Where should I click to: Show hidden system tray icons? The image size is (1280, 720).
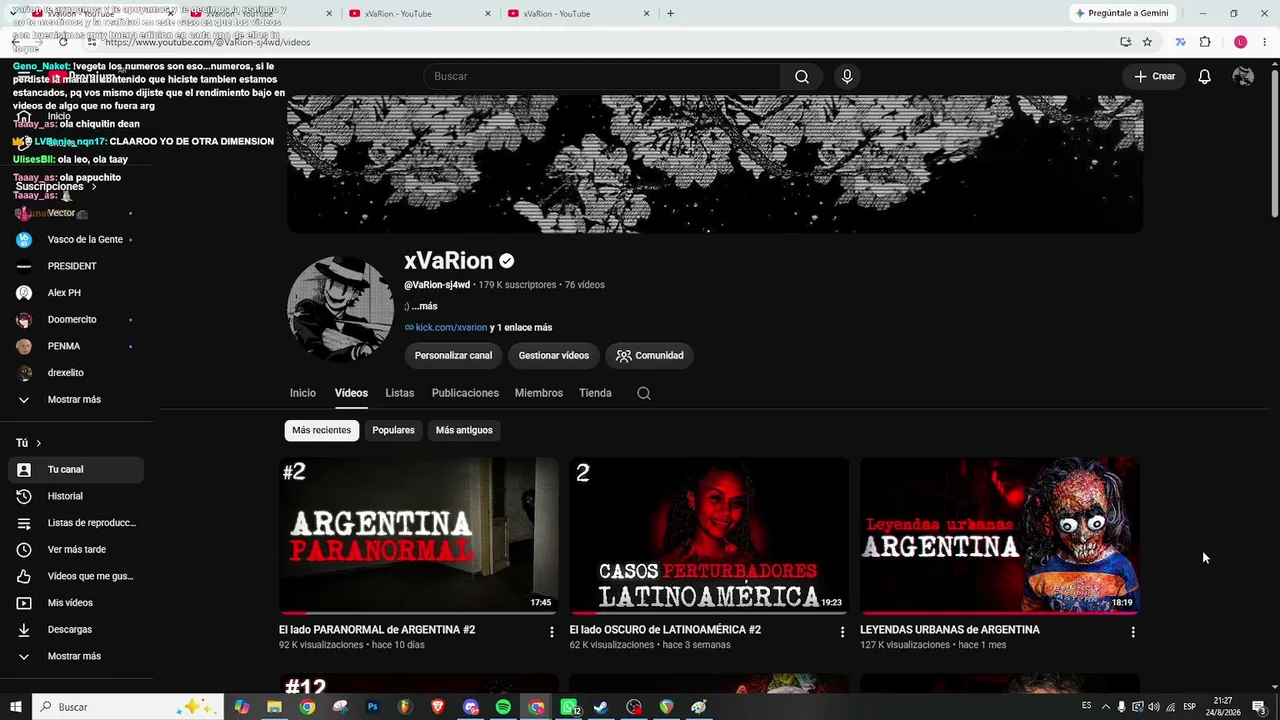coord(1105,707)
